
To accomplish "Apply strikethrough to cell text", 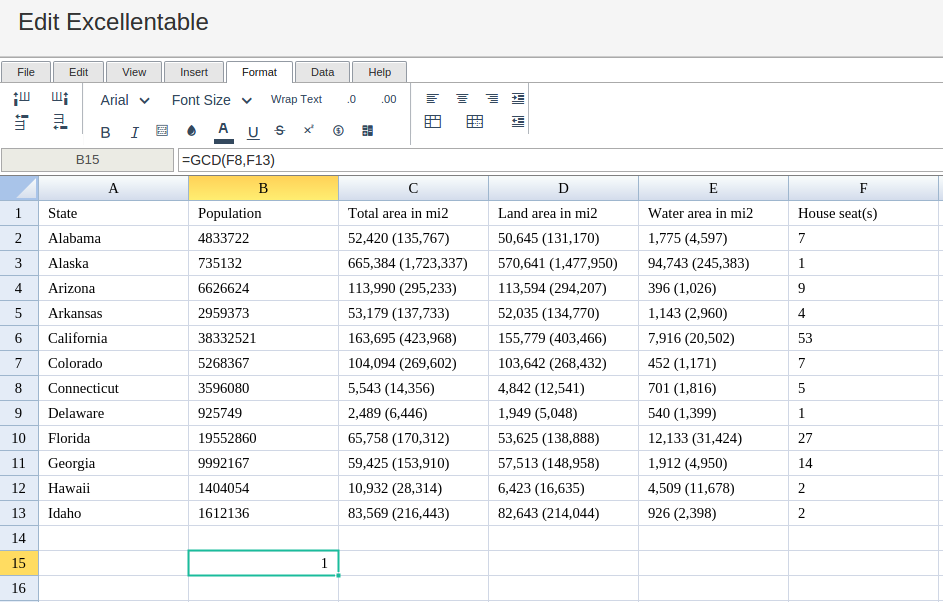I will (280, 131).
